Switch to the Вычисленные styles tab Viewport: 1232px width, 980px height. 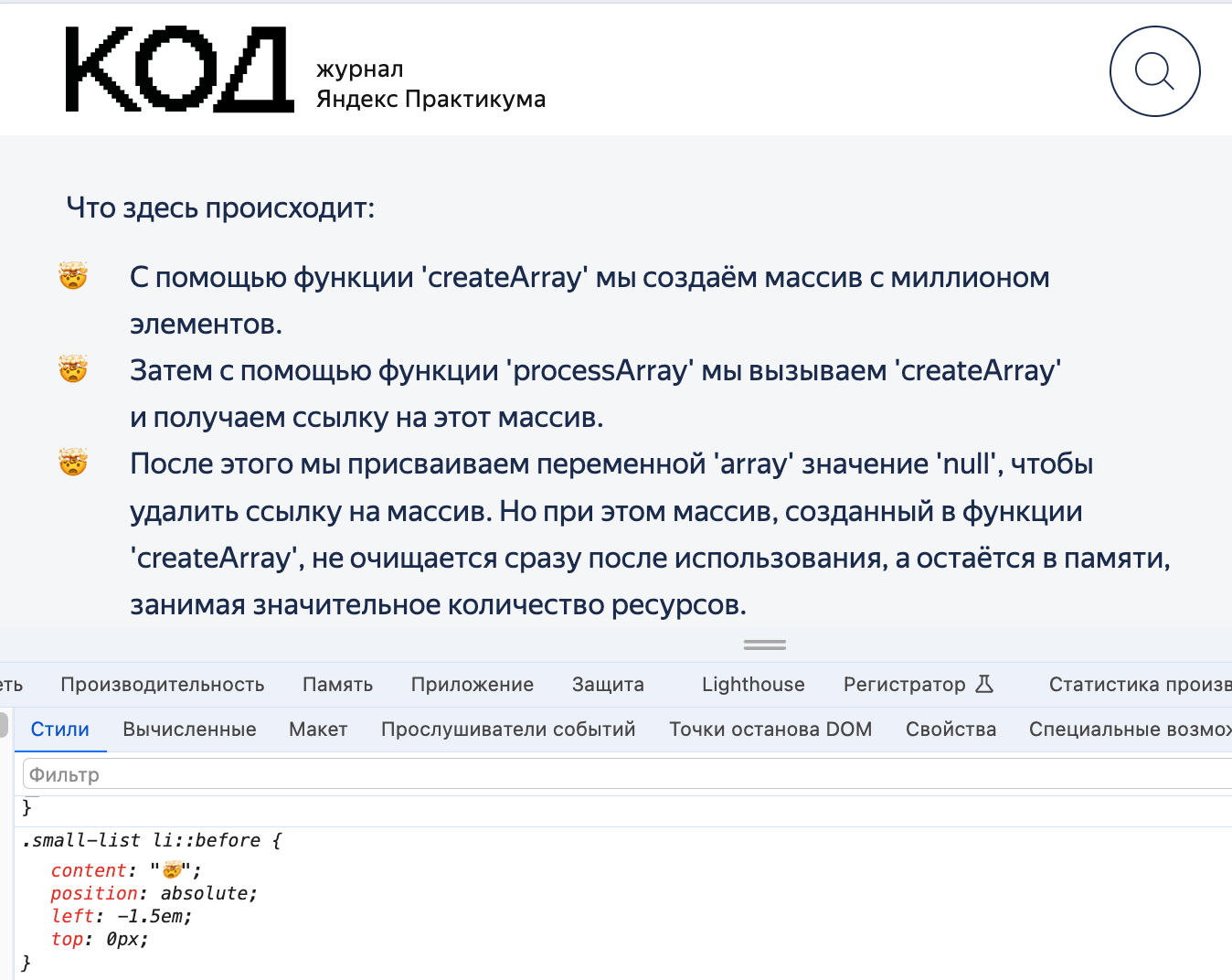click(x=189, y=729)
